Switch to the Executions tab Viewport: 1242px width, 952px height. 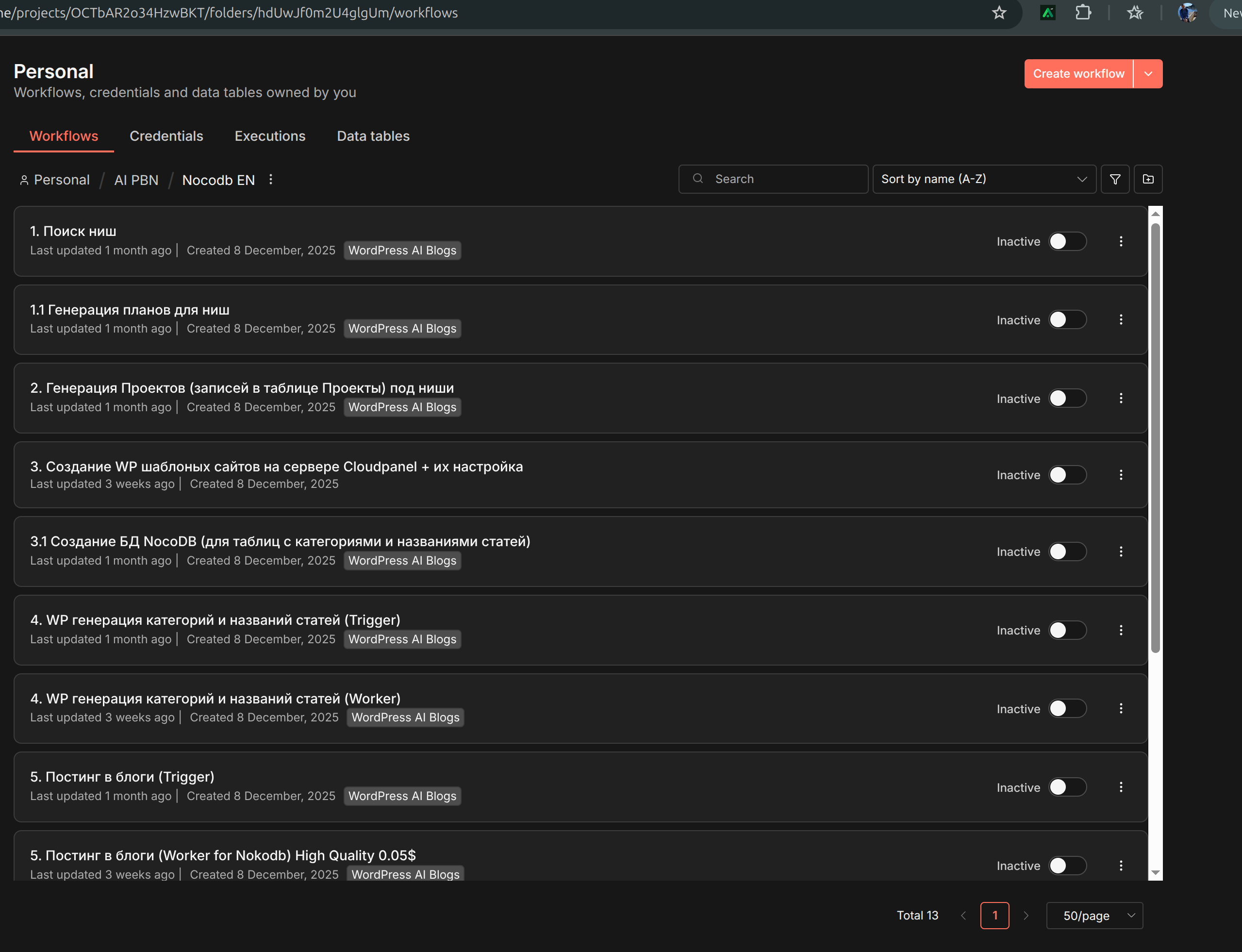(x=270, y=136)
